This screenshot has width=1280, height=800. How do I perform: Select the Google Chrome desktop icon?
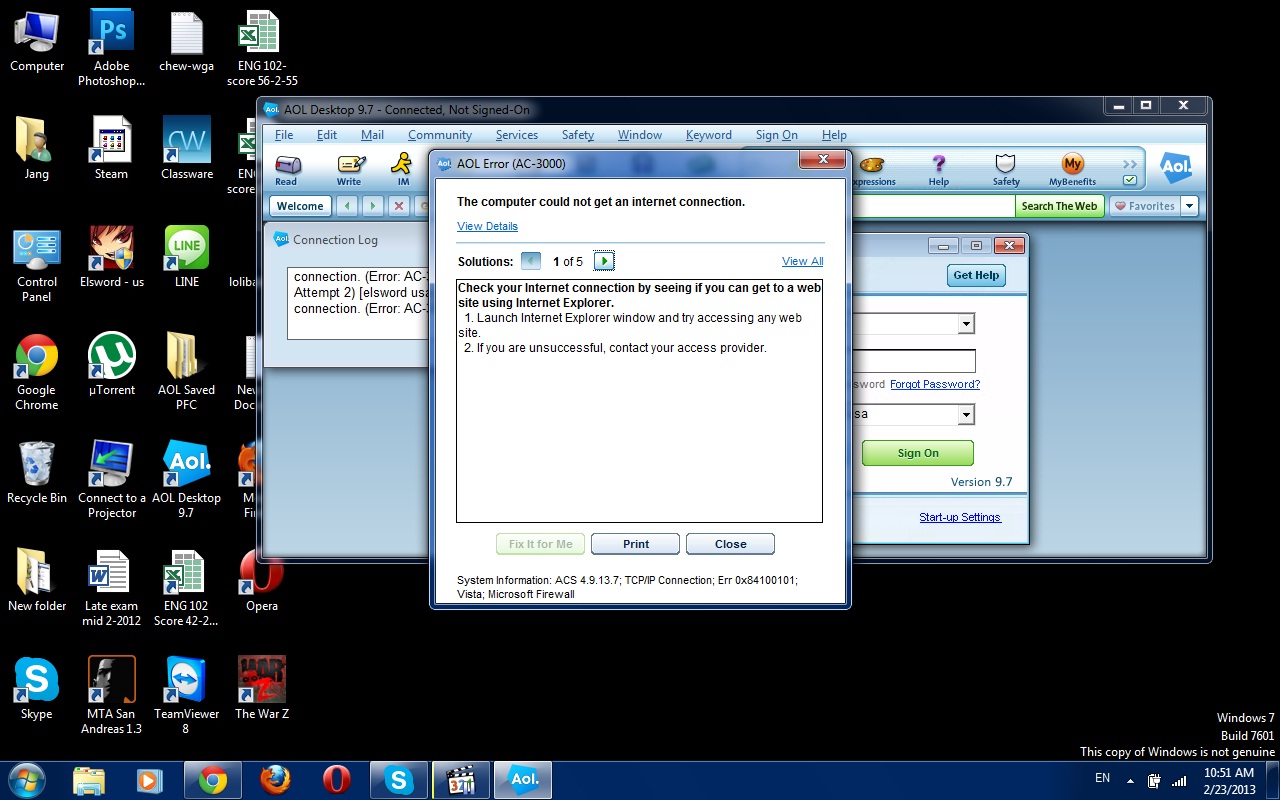coord(36,372)
